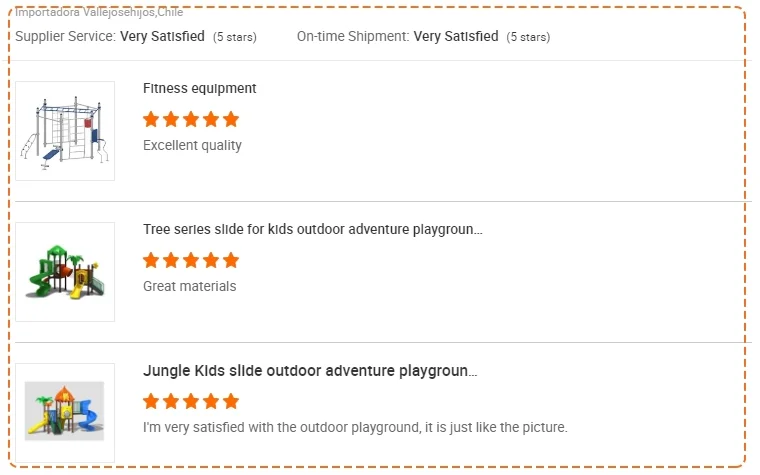The height and width of the screenshot is (475, 760).
Task: Click the first star of Fitness equipment rating
Action: tap(151, 119)
